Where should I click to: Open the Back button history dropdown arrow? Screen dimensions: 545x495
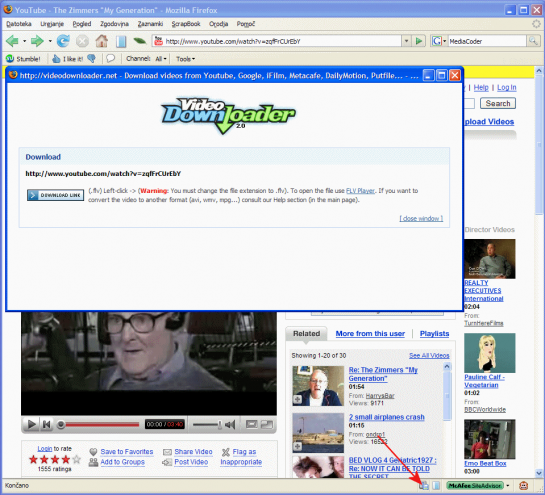(x=24, y=41)
